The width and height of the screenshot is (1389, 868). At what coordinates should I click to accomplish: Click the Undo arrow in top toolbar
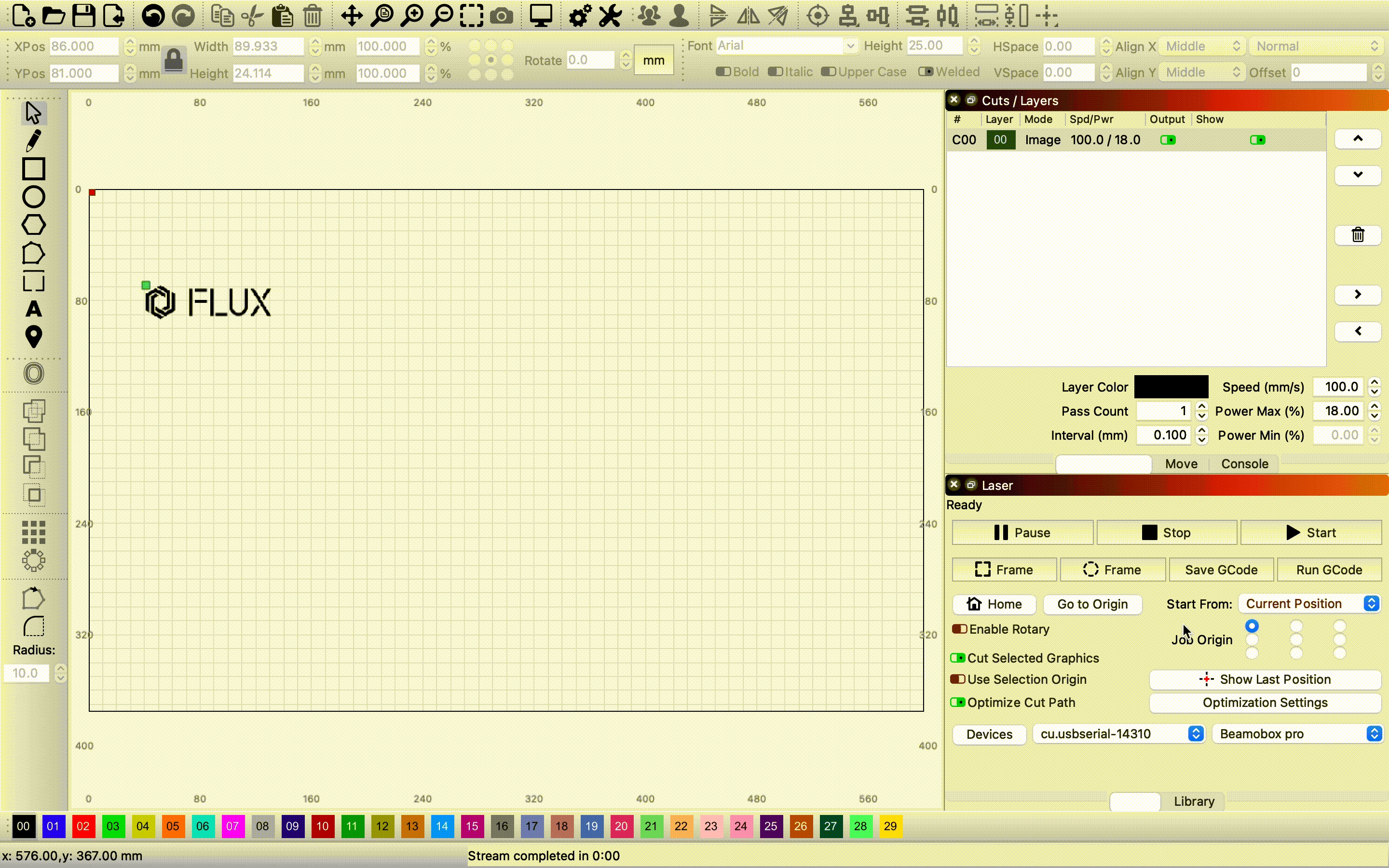[153, 16]
